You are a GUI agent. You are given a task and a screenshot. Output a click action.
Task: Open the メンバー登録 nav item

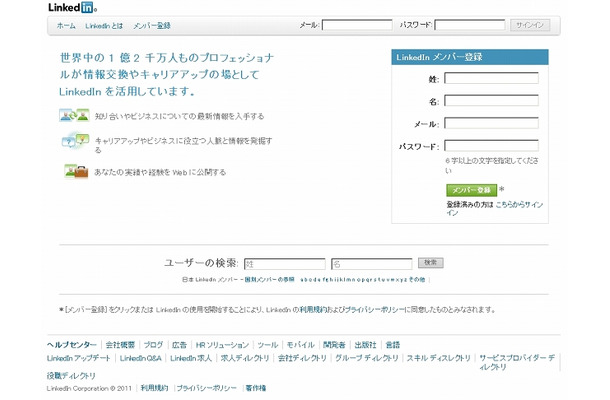pyautogui.click(x=152, y=26)
